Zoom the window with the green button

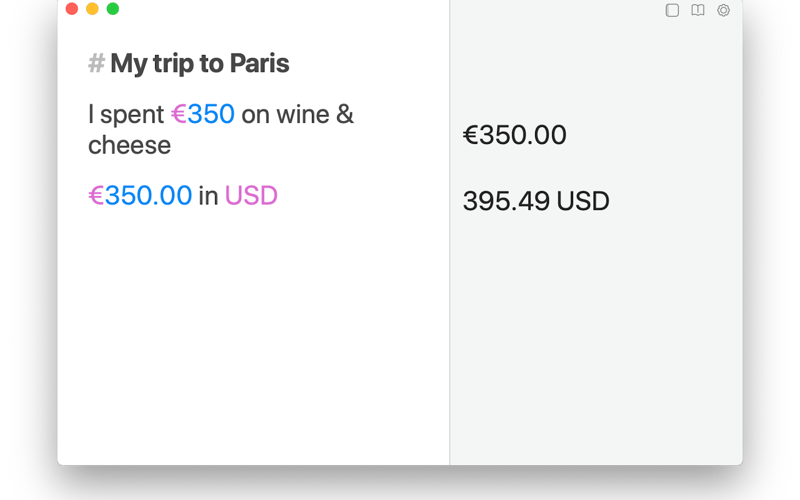pos(113,9)
